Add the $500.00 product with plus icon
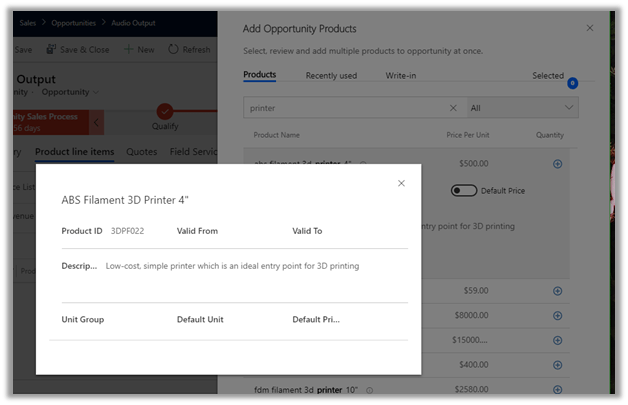 point(557,163)
